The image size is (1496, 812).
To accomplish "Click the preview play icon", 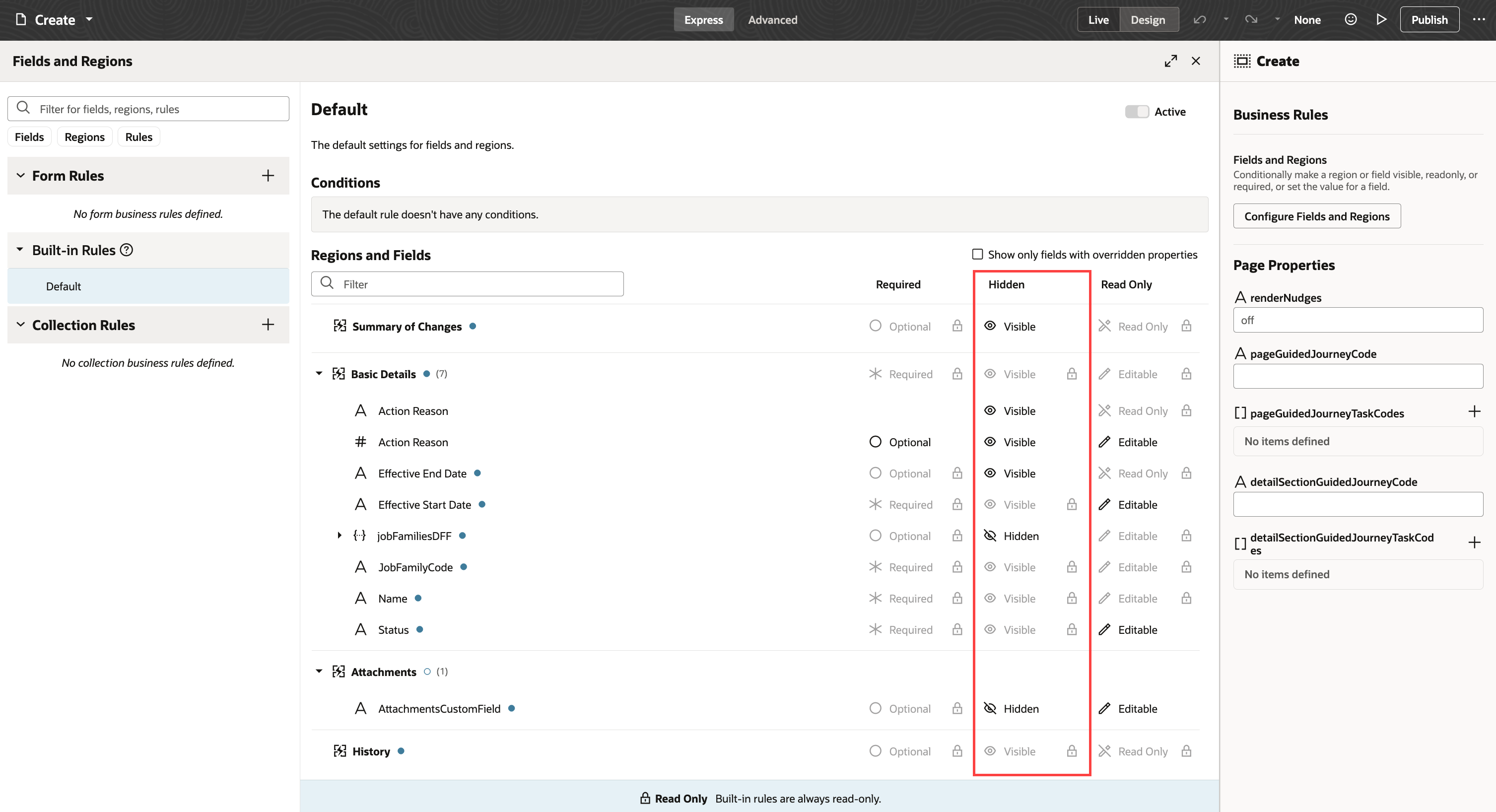I will click(1382, 20).
